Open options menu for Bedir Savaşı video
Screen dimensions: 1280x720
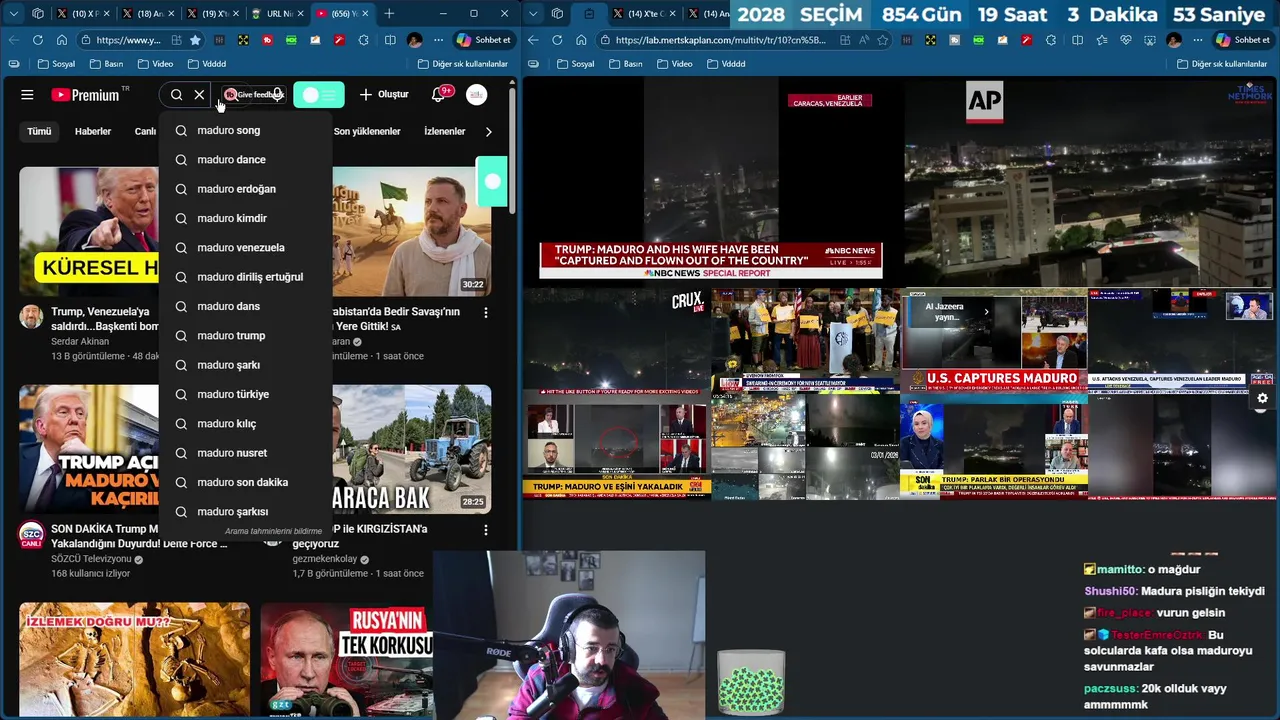coord(486,312)
